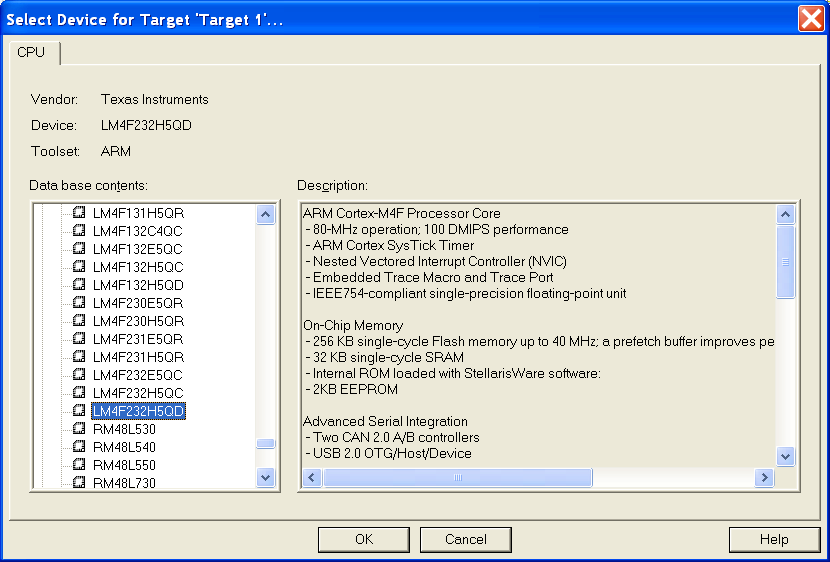Dismiss dialog with the Cancel button
Image resolution: width=830 pixels, height=562 pixels.
click(x=465, y=539)
